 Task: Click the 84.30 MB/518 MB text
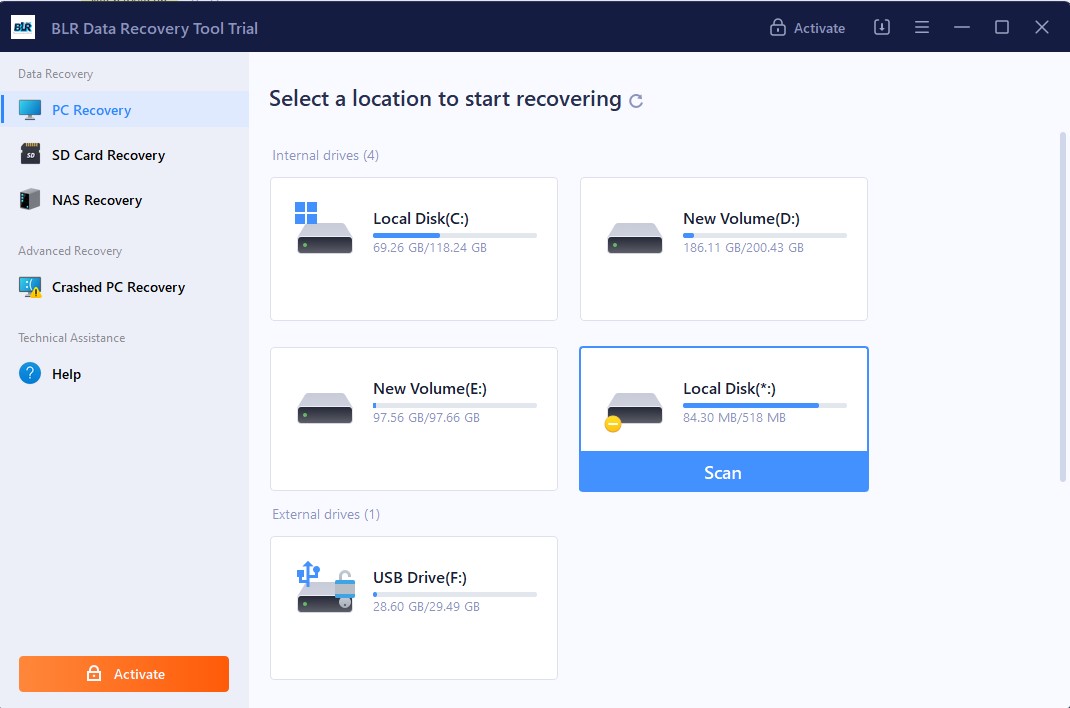(734, 417)
